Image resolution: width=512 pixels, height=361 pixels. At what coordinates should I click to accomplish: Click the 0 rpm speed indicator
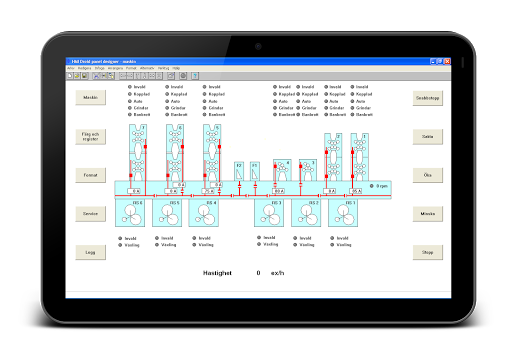point(379,186)
